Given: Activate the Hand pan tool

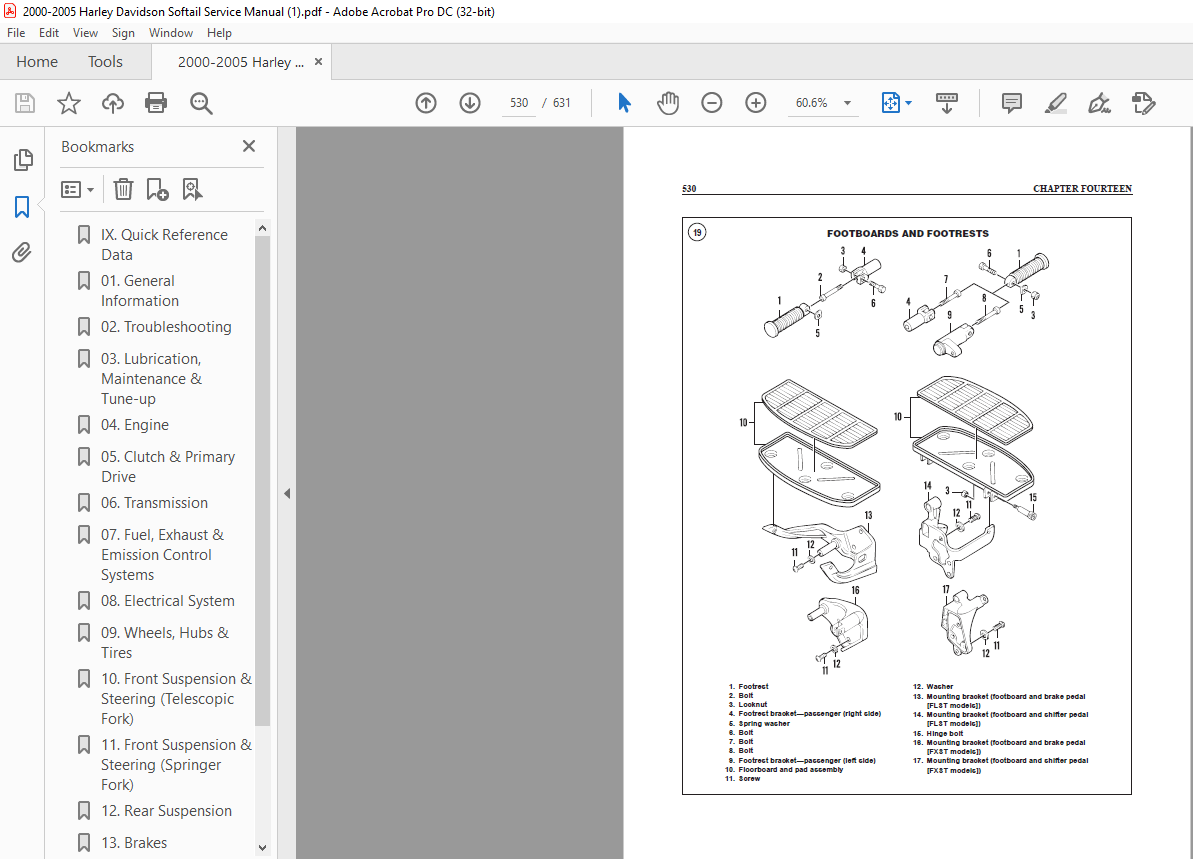Looking at the screenshot, I should tap(668, 103).
